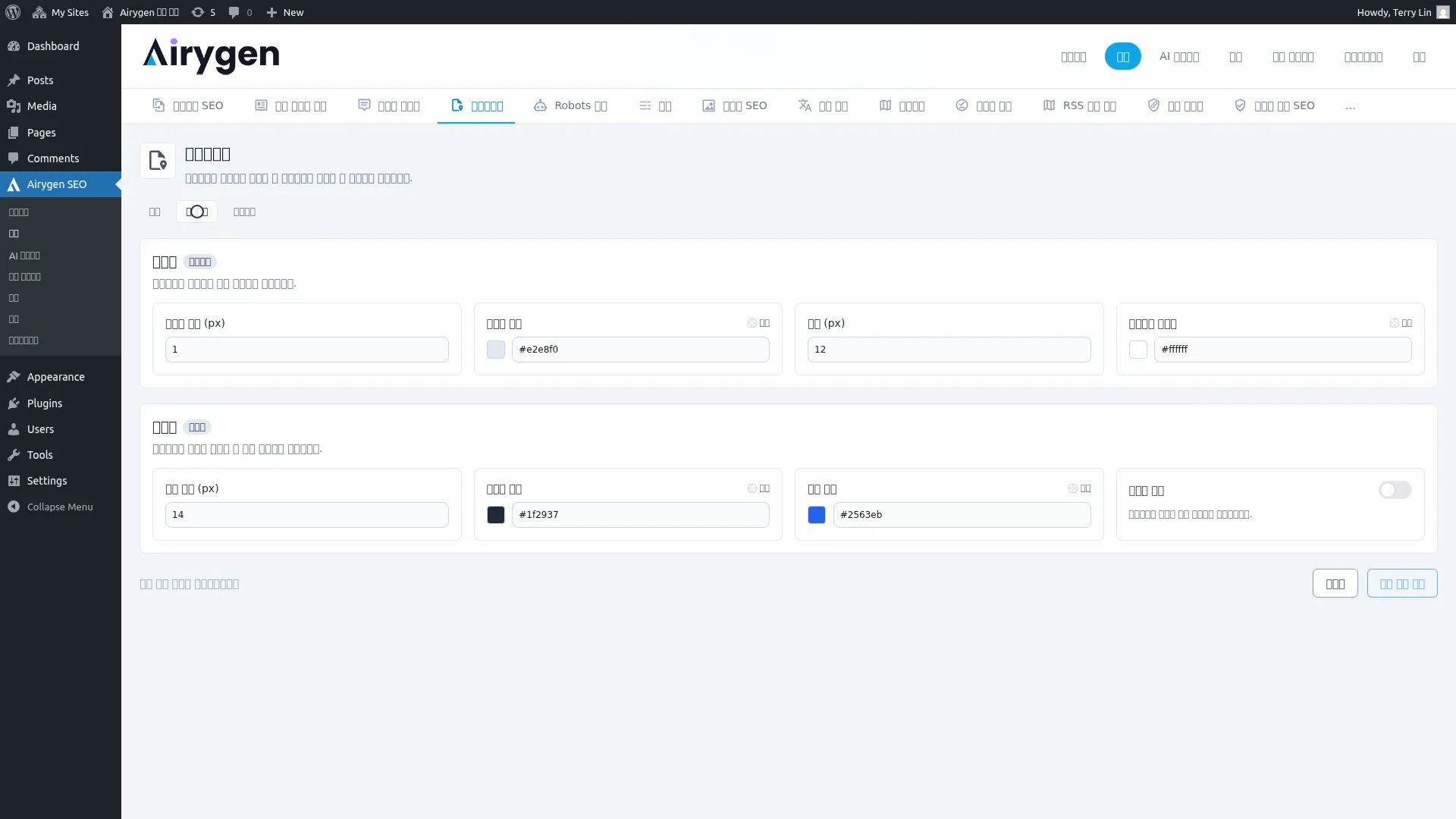Click the border width (px) field containing 1
Screen dimensions: 1456x819
pyautogui.click(x=307, y=350)
